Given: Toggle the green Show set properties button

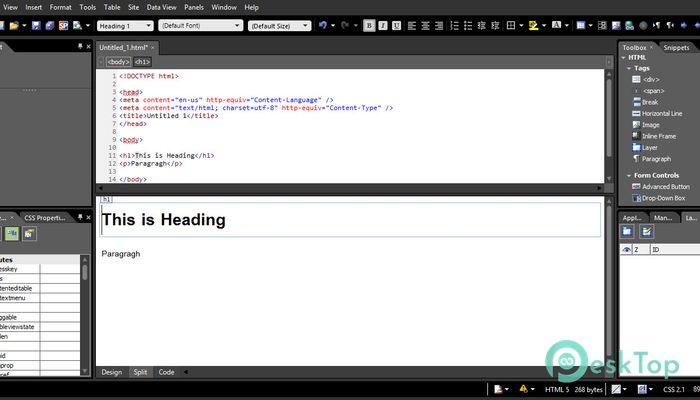Looking at the screenshot, I should (x=12, y=234).
